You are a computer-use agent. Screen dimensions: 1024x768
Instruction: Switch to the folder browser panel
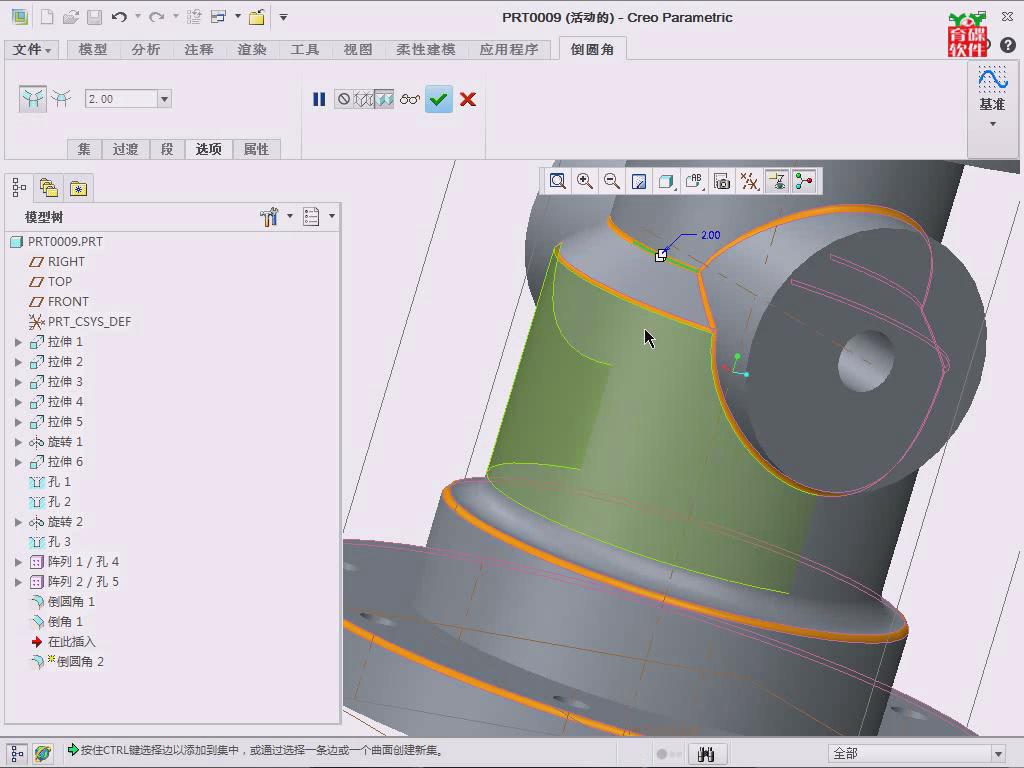[49, 189]
